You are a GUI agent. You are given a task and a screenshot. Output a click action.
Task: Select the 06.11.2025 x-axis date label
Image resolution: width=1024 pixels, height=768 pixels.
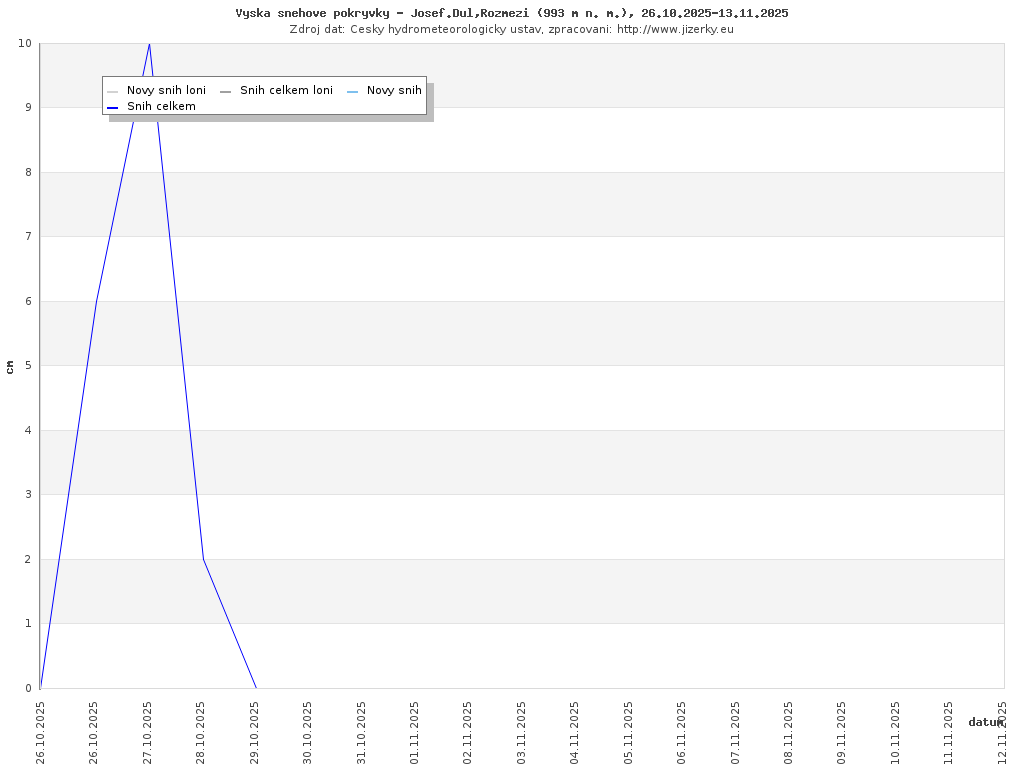[682, 732]
